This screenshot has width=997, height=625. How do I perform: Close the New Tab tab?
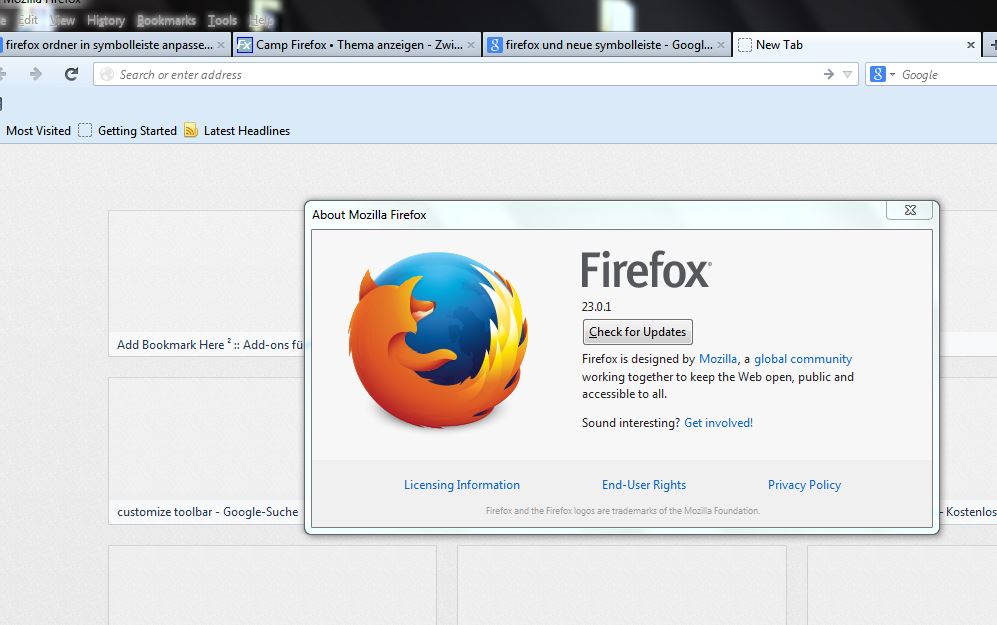(x=970, y=45)
